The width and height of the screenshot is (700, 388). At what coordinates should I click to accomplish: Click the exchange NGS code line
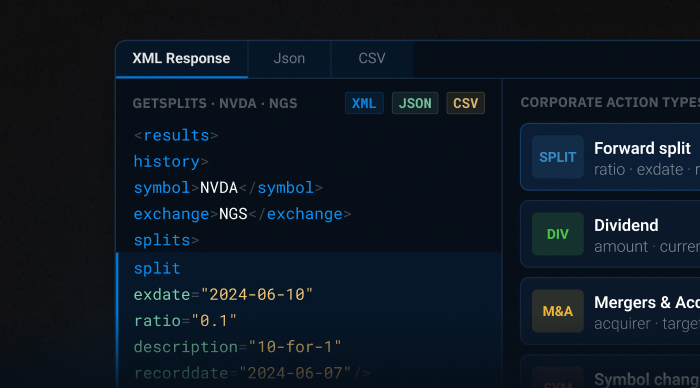(242, 214)
